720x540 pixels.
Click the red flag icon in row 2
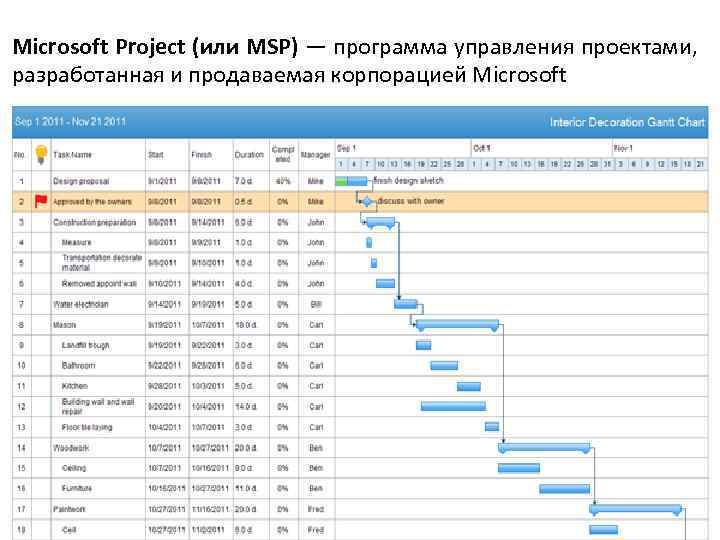coord(41,201)
